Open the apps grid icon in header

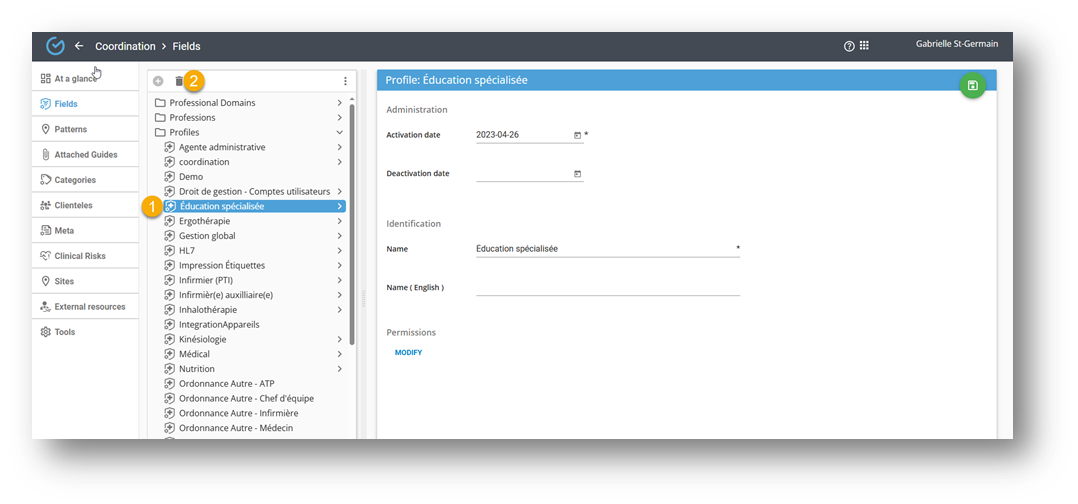[864, 46]
